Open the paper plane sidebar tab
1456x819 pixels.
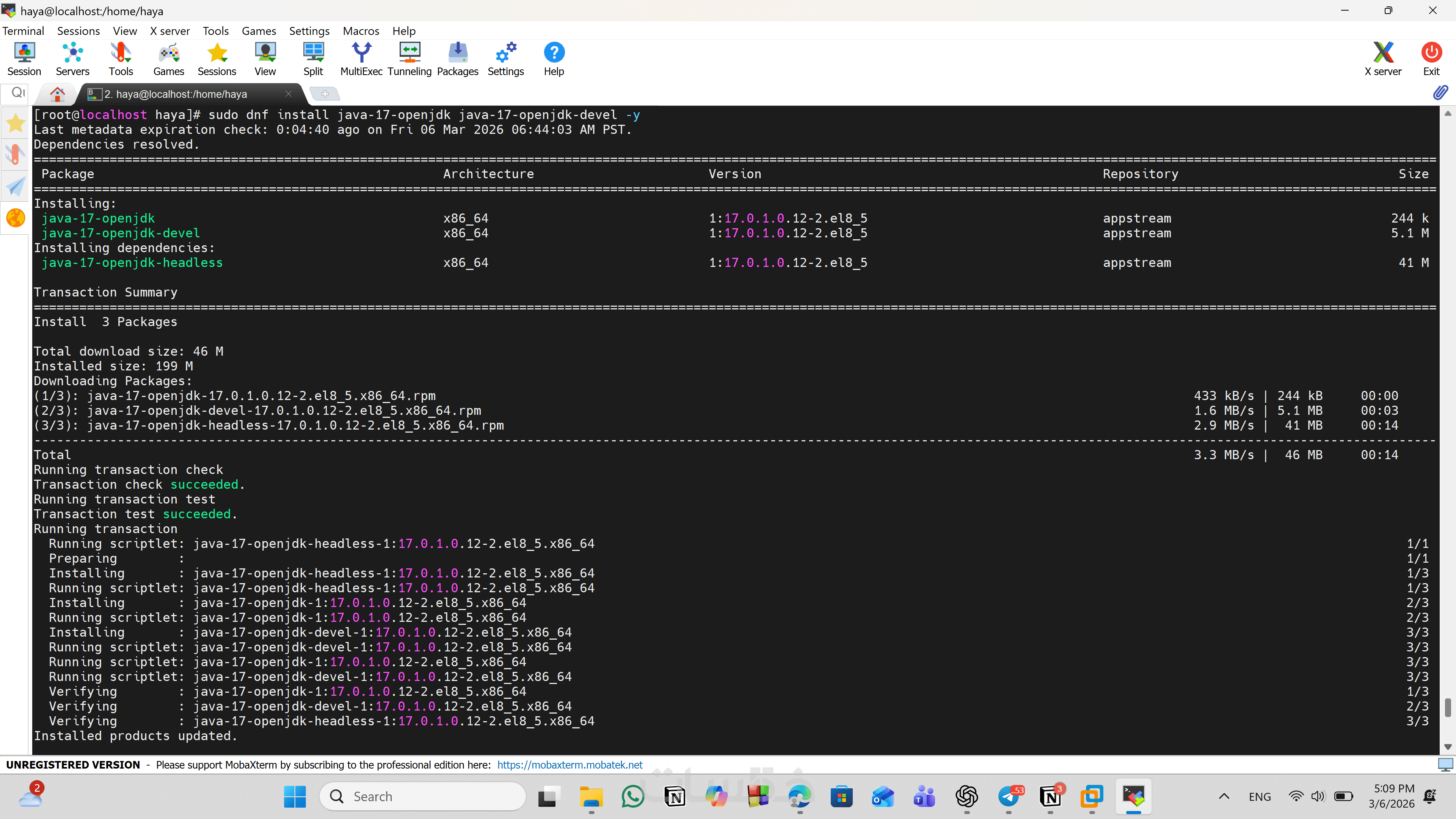[x=15, y=187]
